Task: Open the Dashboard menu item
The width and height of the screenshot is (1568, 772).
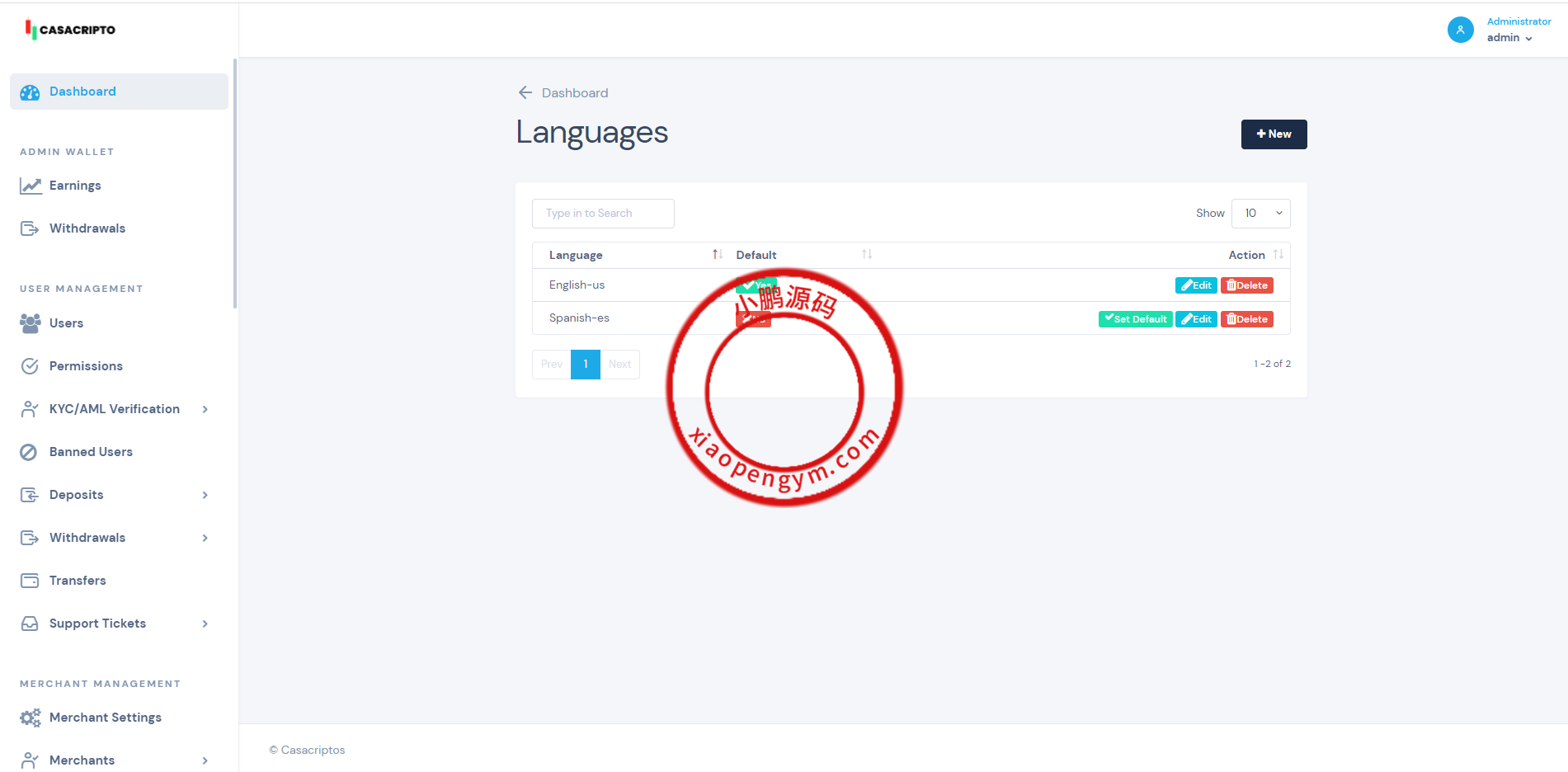Action: click(82, 92)
